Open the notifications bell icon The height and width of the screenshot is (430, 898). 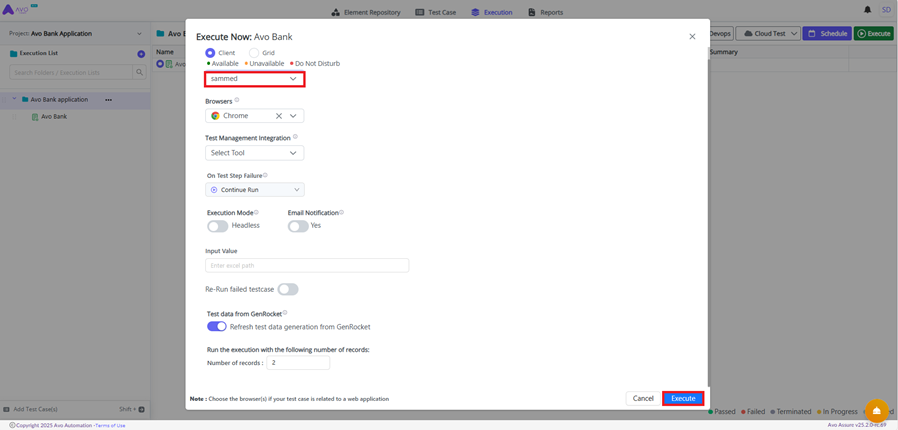(x=868, y=10)
